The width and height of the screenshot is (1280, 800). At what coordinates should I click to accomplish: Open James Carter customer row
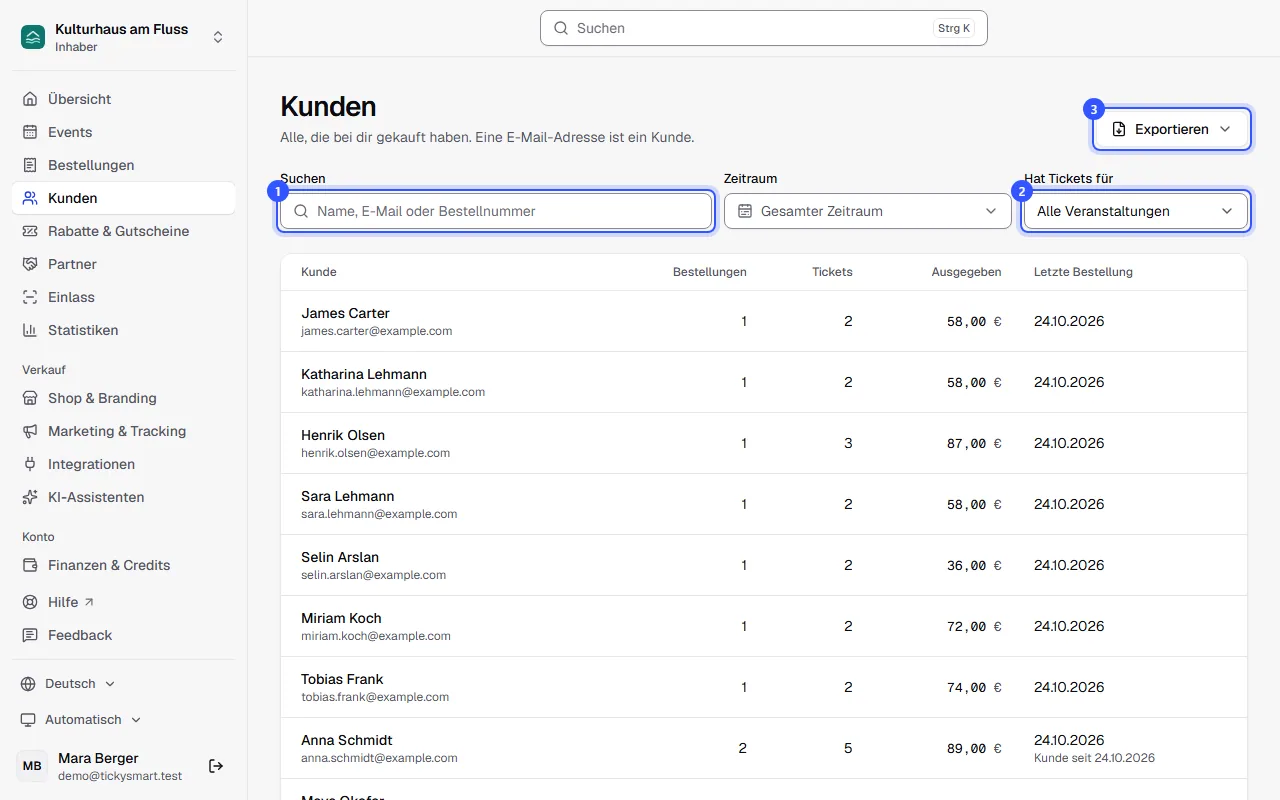764,321
